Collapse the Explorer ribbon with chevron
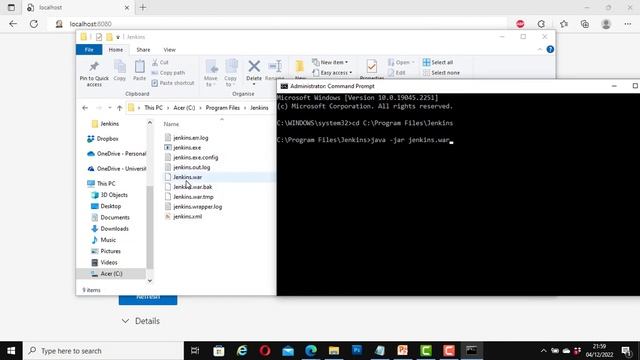Image resolution: width=640 pixels, height=360 pixels. click(540, 49)
